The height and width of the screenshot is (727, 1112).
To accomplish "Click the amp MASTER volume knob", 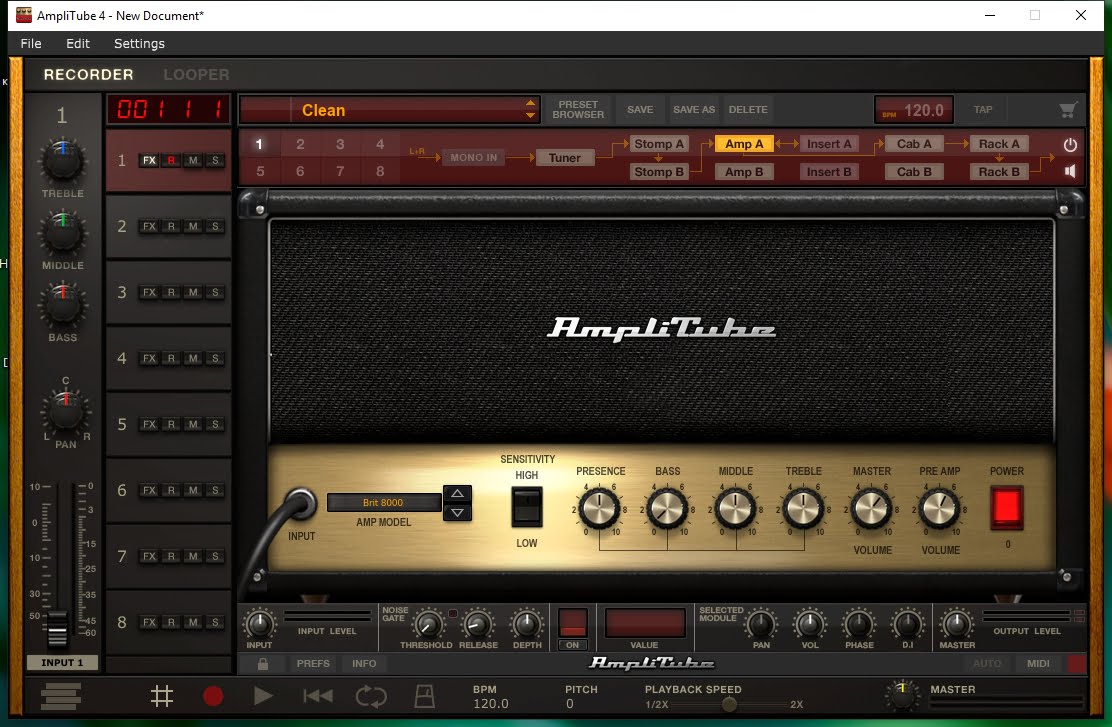I will 872,508.
